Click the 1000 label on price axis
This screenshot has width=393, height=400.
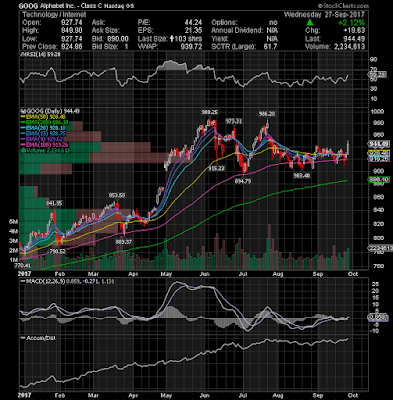point(377,112)
